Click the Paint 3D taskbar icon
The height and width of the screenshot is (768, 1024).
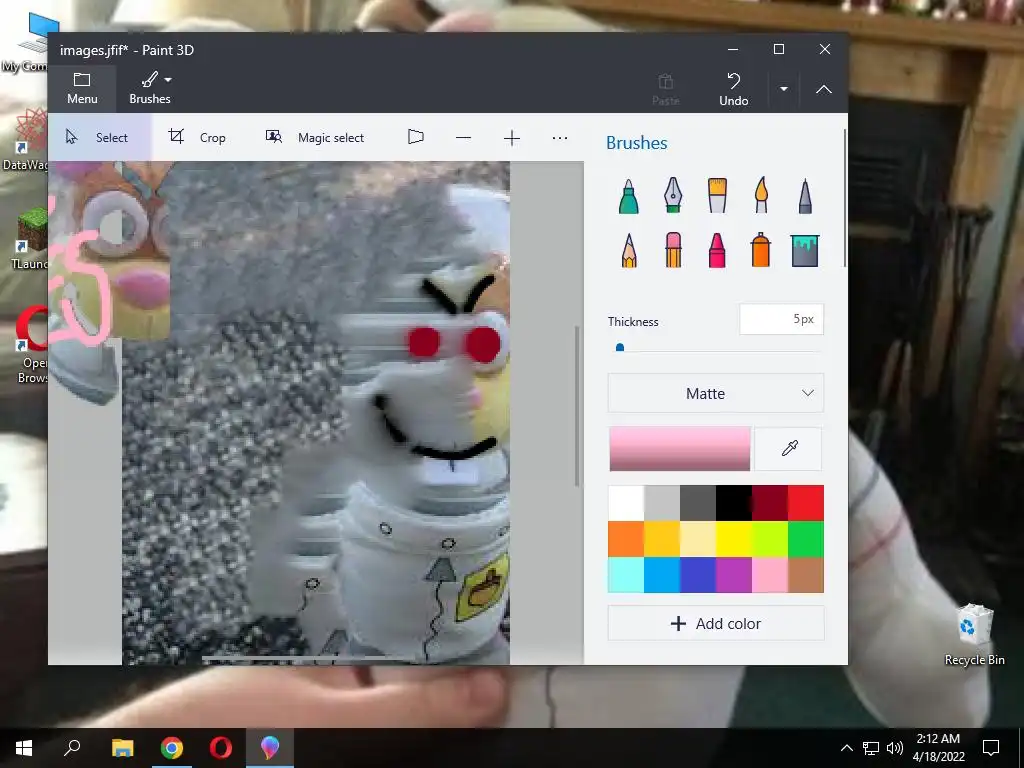click(270, 748)
